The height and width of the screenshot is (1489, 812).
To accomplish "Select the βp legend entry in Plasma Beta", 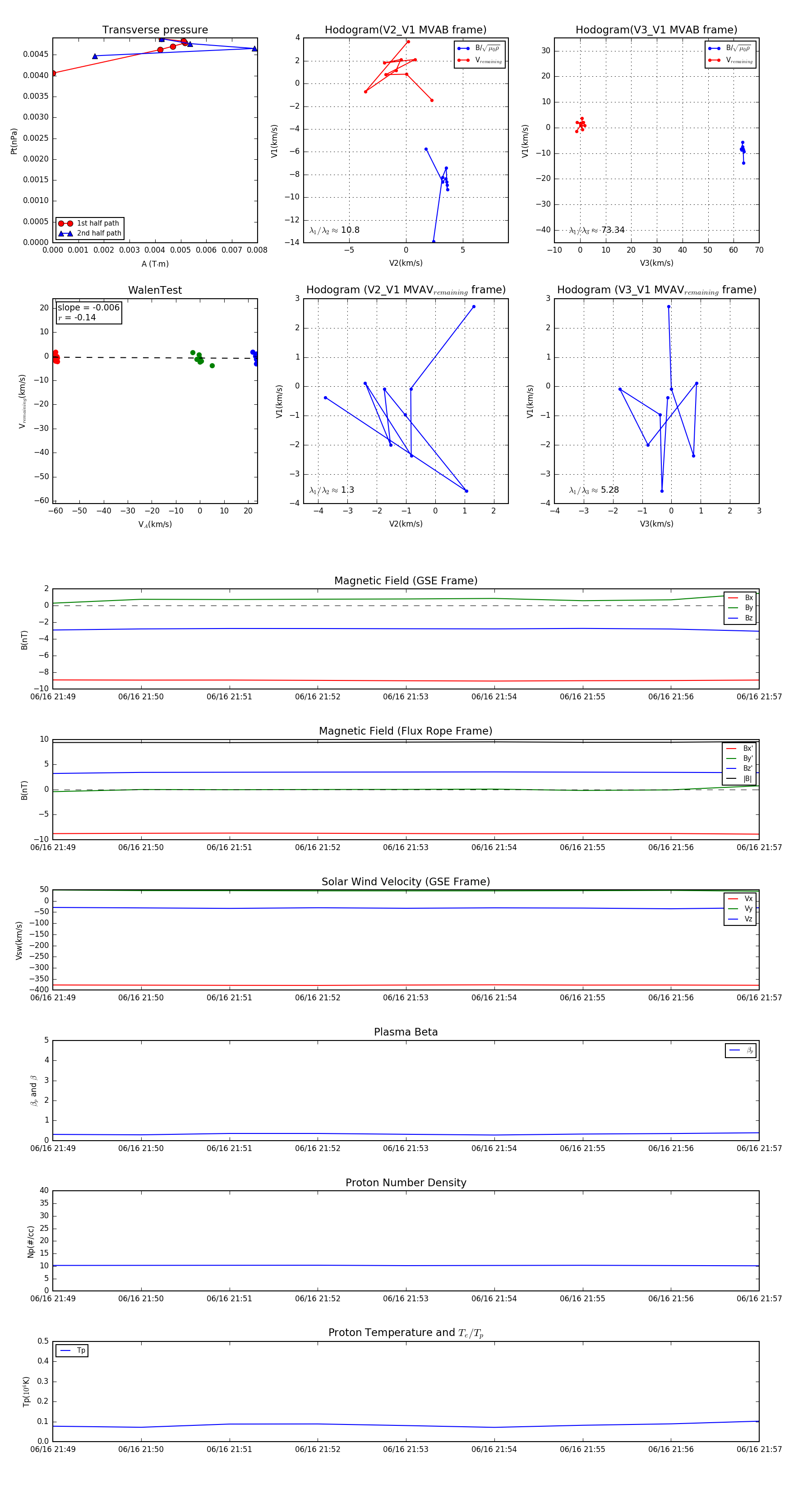I will tap(741, 1050).
